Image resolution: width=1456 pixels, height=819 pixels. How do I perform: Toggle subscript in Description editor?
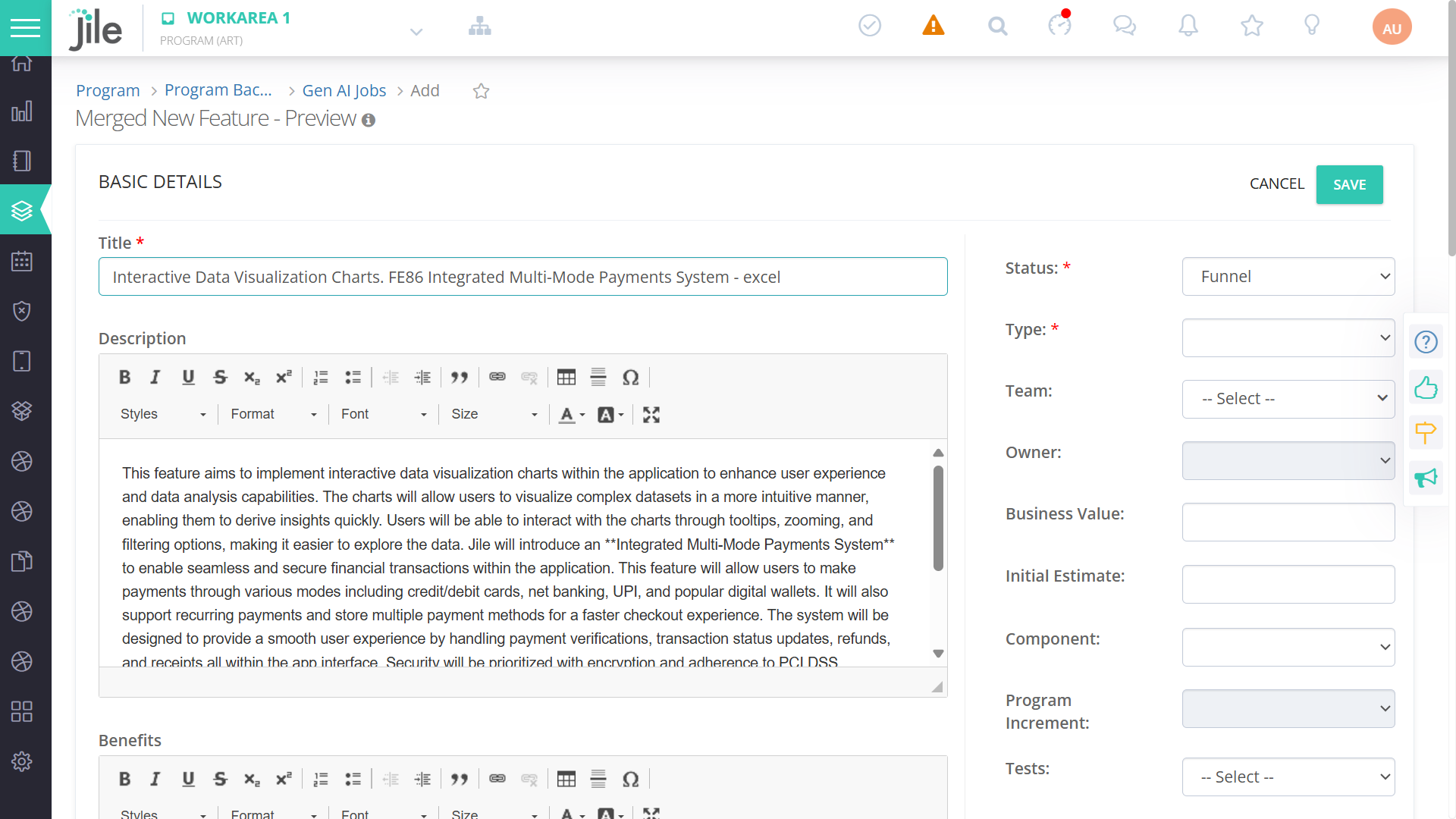(x=252, y=377)
